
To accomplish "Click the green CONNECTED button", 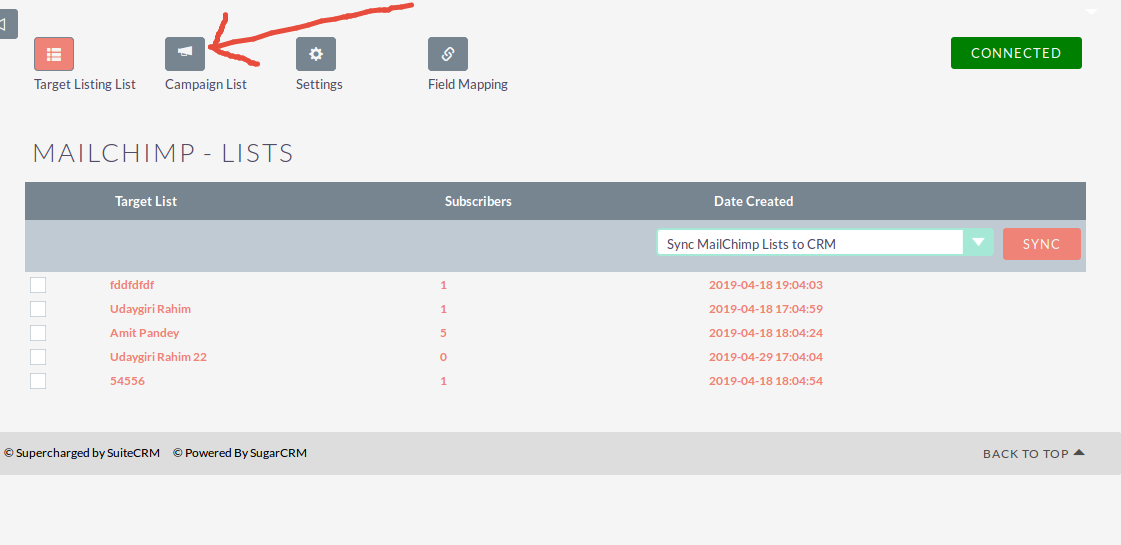I will [1016, 53].
